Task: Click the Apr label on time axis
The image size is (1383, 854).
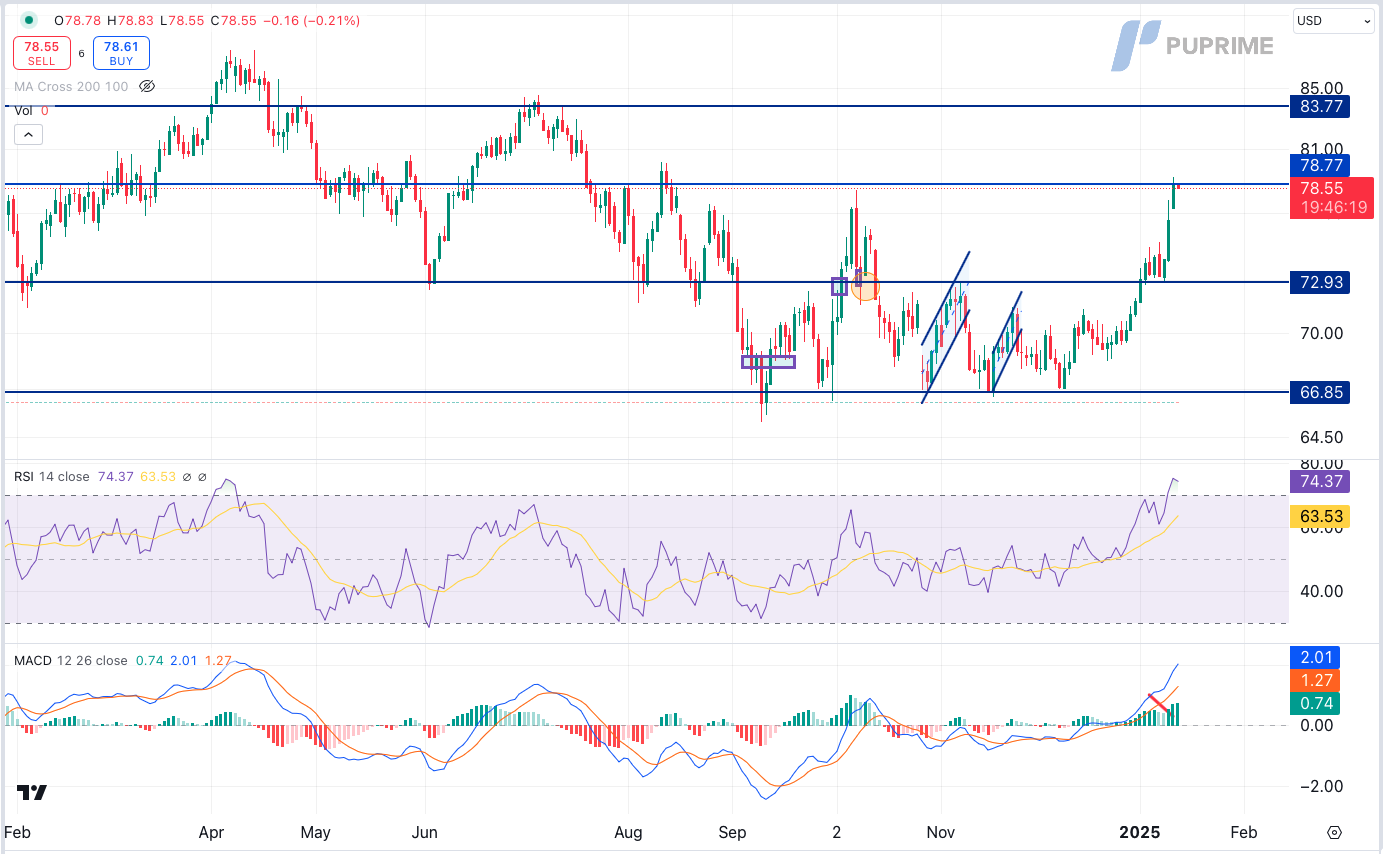Action: tap(211, 832)
